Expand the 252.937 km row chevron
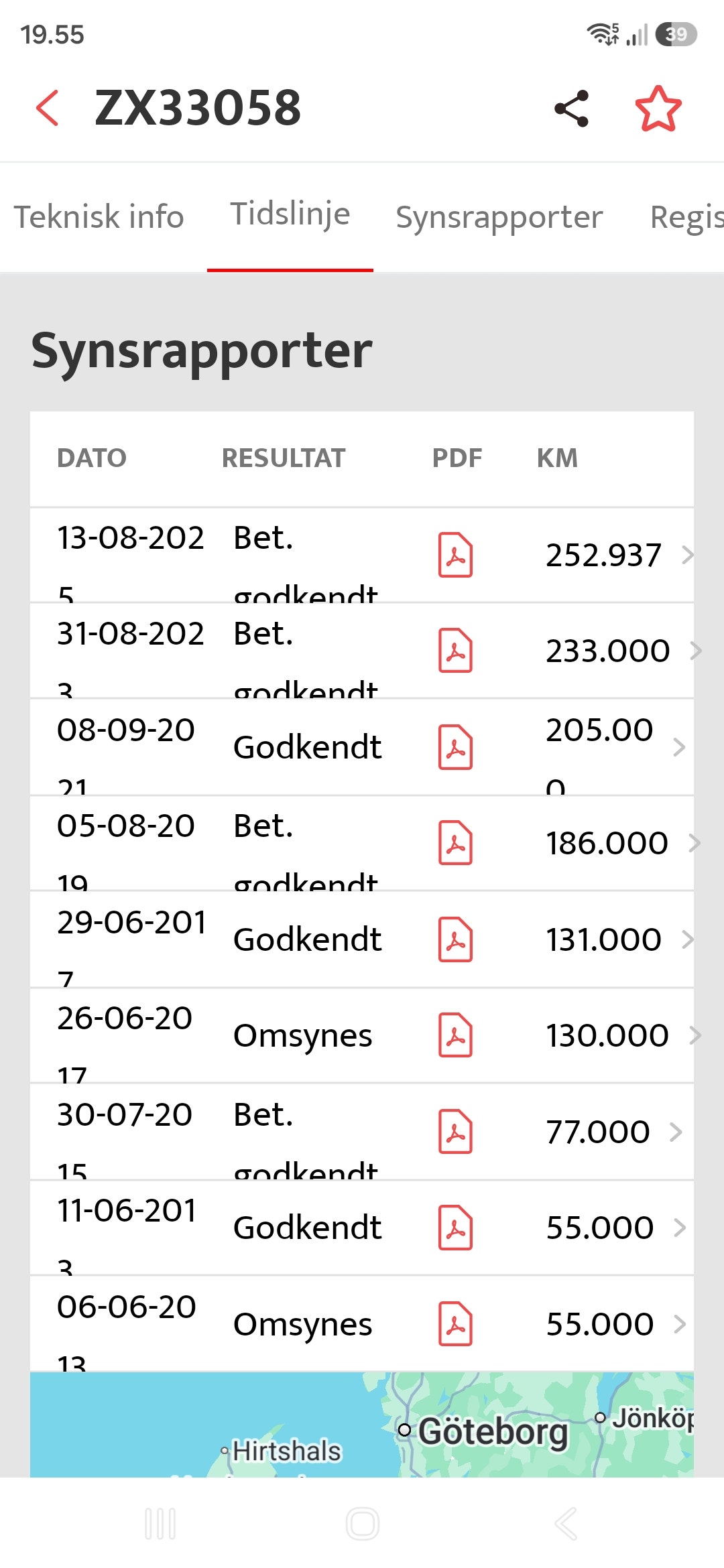The width and height of the screenshot is (724, 1568). tap(687, 555)
